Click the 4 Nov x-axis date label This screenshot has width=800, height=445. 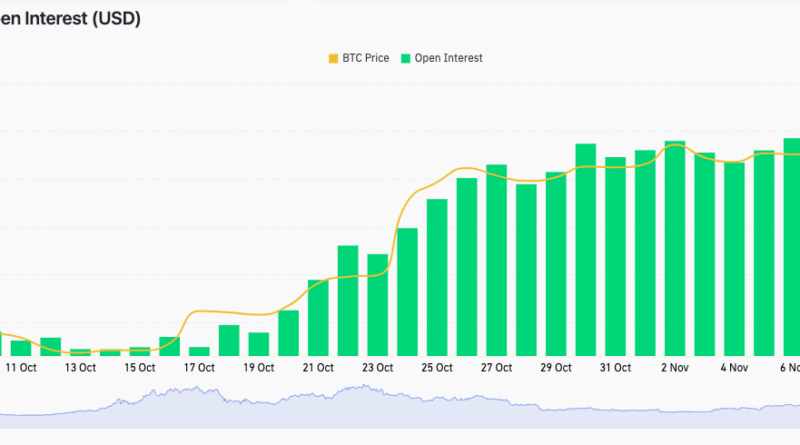click(734, 368)
